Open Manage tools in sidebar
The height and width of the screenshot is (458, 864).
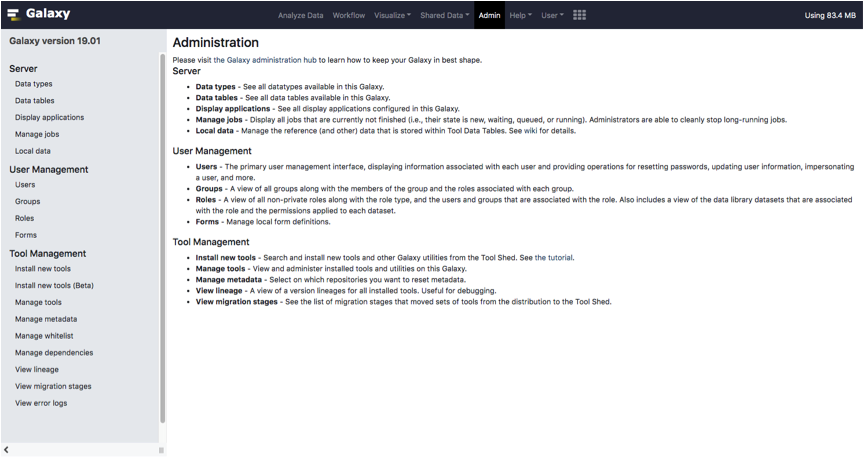[x=38, y=302]
